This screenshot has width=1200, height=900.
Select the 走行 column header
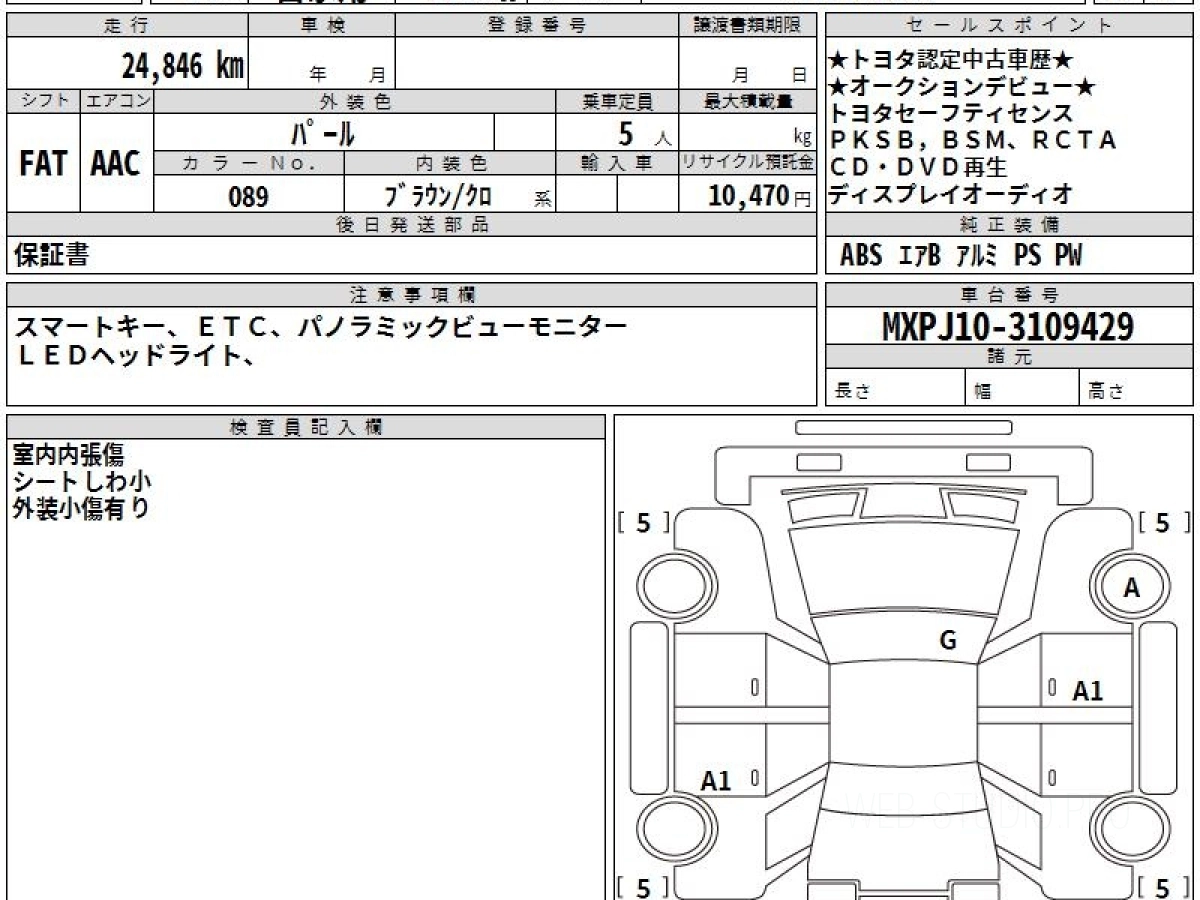point(126,26)
